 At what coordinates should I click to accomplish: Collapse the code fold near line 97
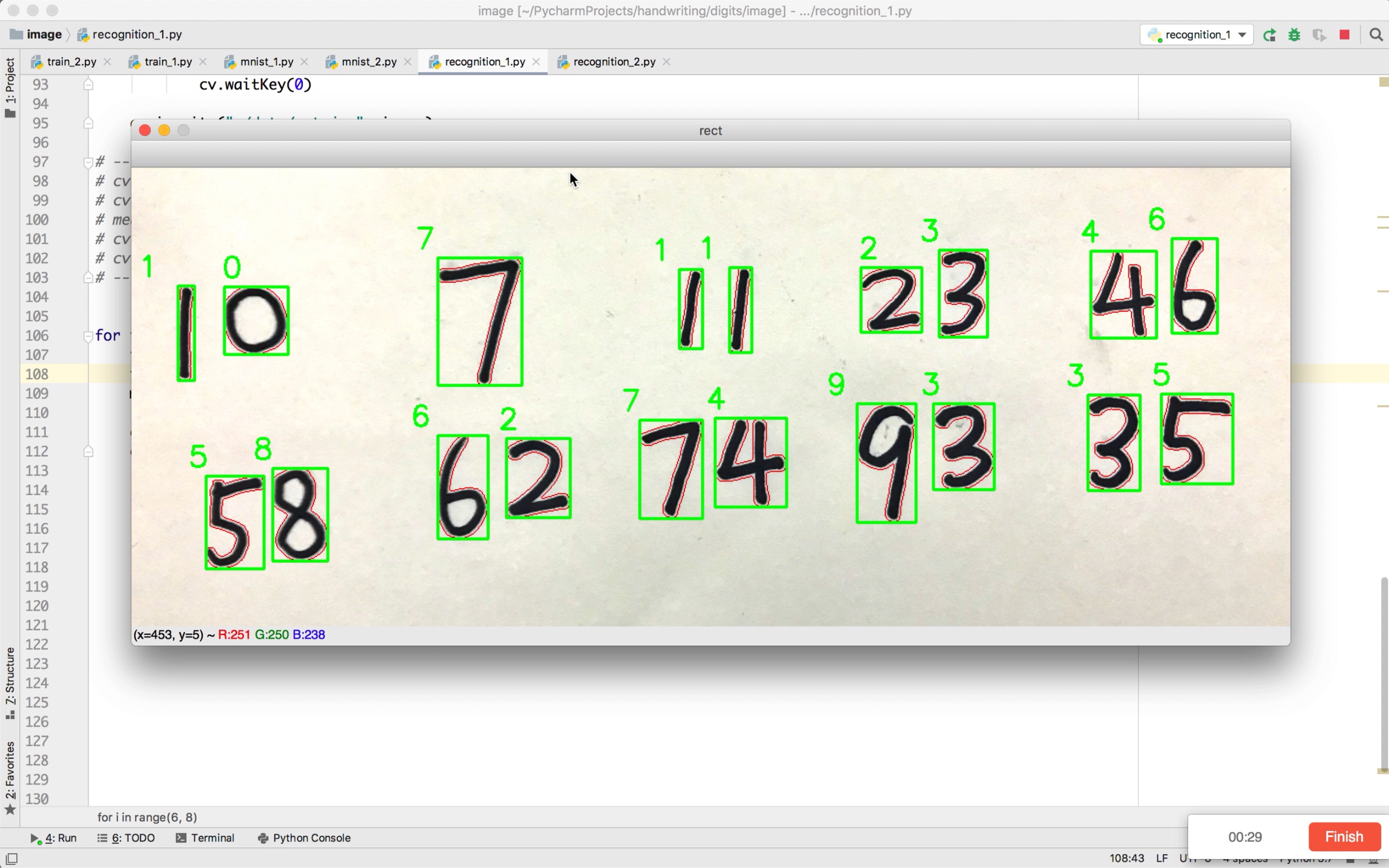(88, 162)
